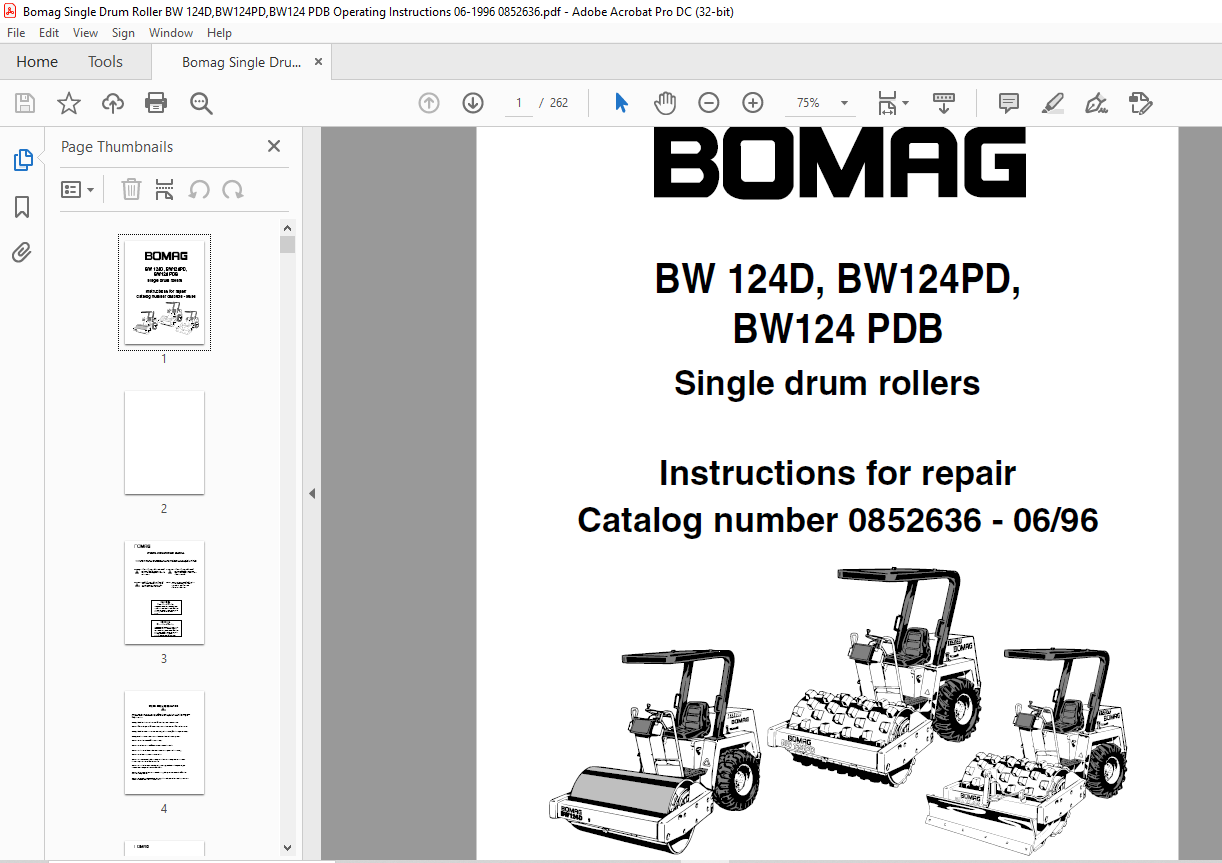This screenshot has height=863, width=1222.
Task: Open the Edit menu
Action: 49,33
